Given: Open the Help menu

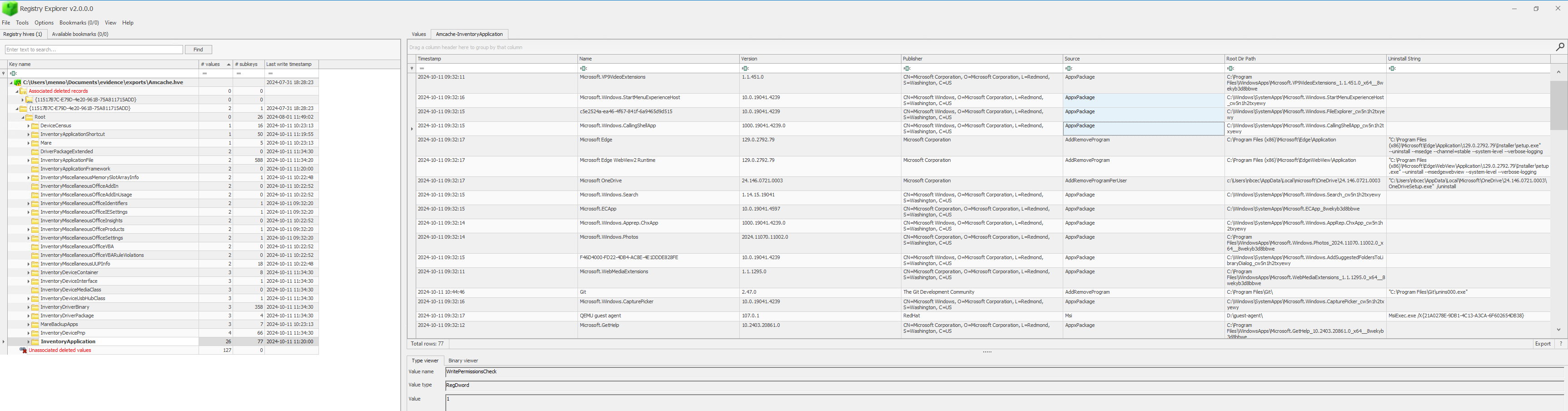Looking at the screenshot, I should click(x=128, y=23).
